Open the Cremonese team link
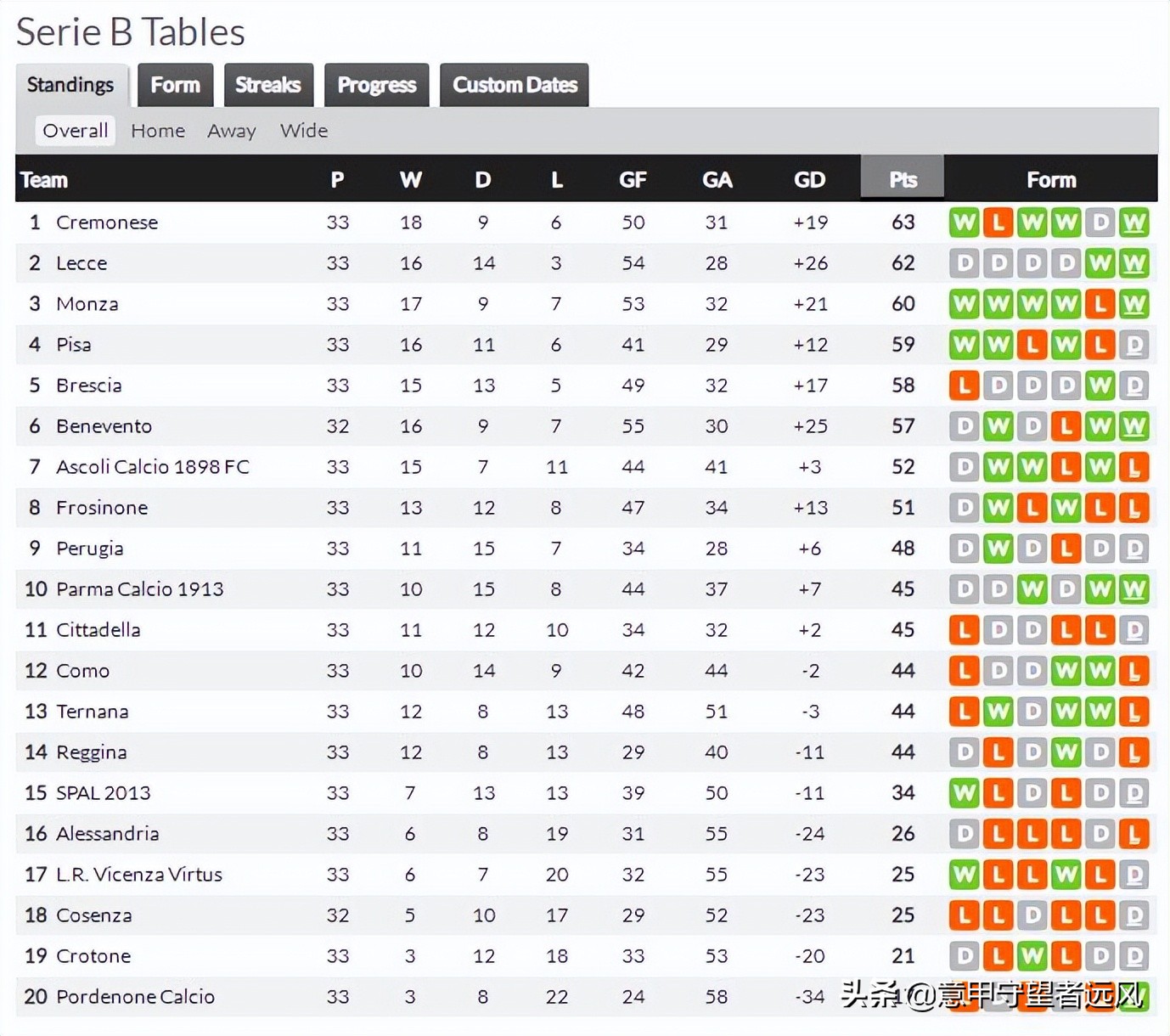Screen dimensions: 1170x1036 tap(107, 222)
